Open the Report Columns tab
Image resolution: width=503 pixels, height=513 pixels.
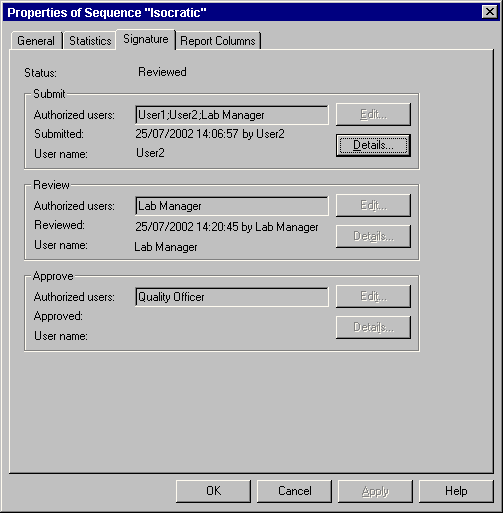(x=218, y=41)
